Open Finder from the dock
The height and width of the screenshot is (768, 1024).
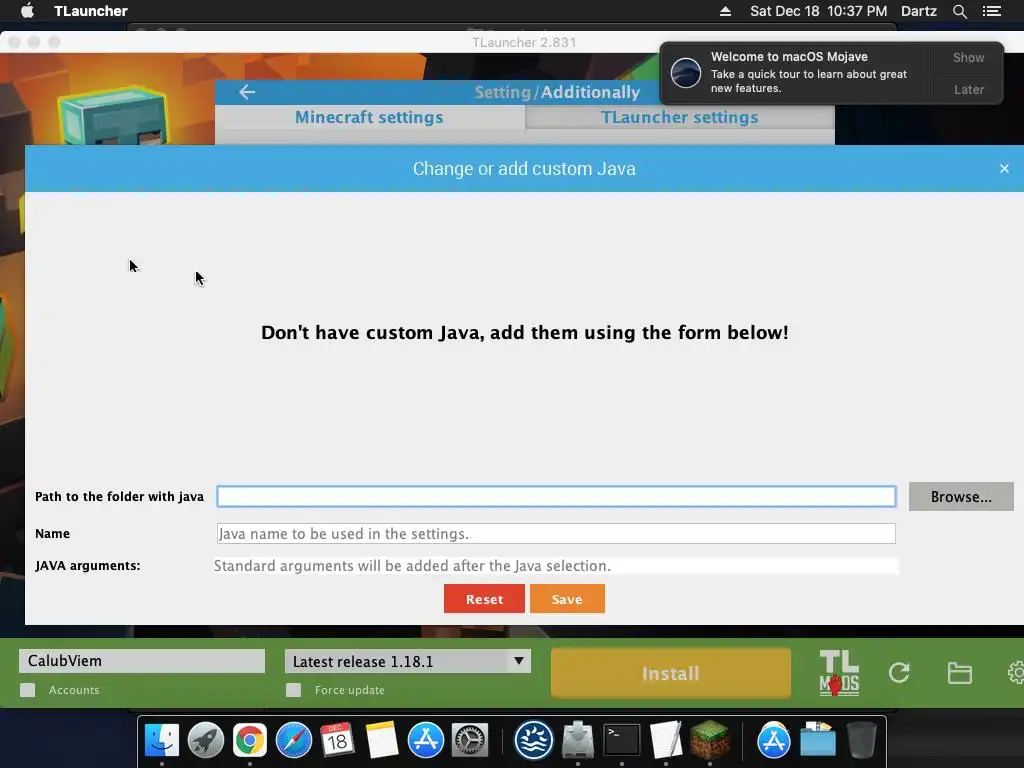(161, 741)
